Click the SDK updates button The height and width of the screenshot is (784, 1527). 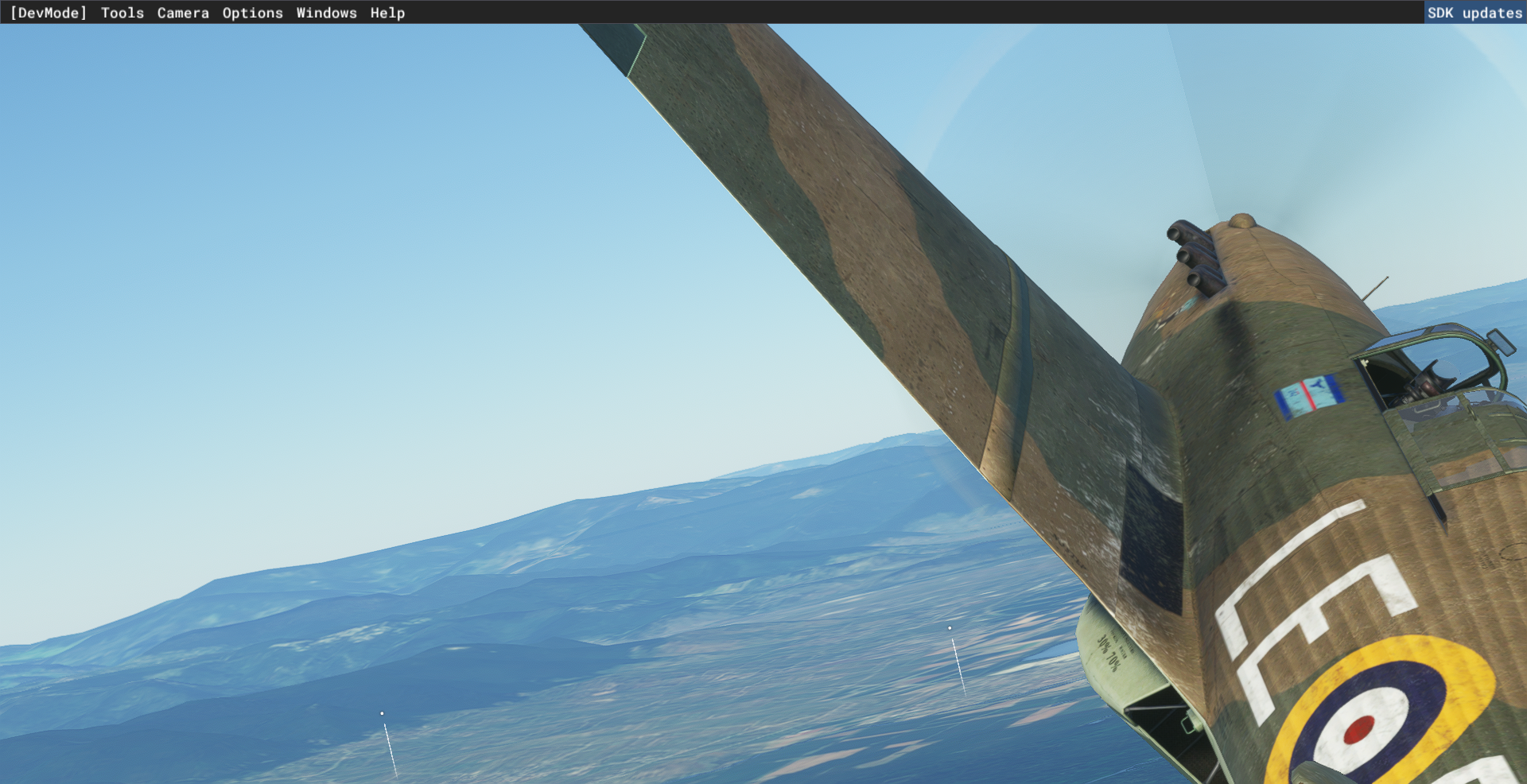coord(1475,13)
